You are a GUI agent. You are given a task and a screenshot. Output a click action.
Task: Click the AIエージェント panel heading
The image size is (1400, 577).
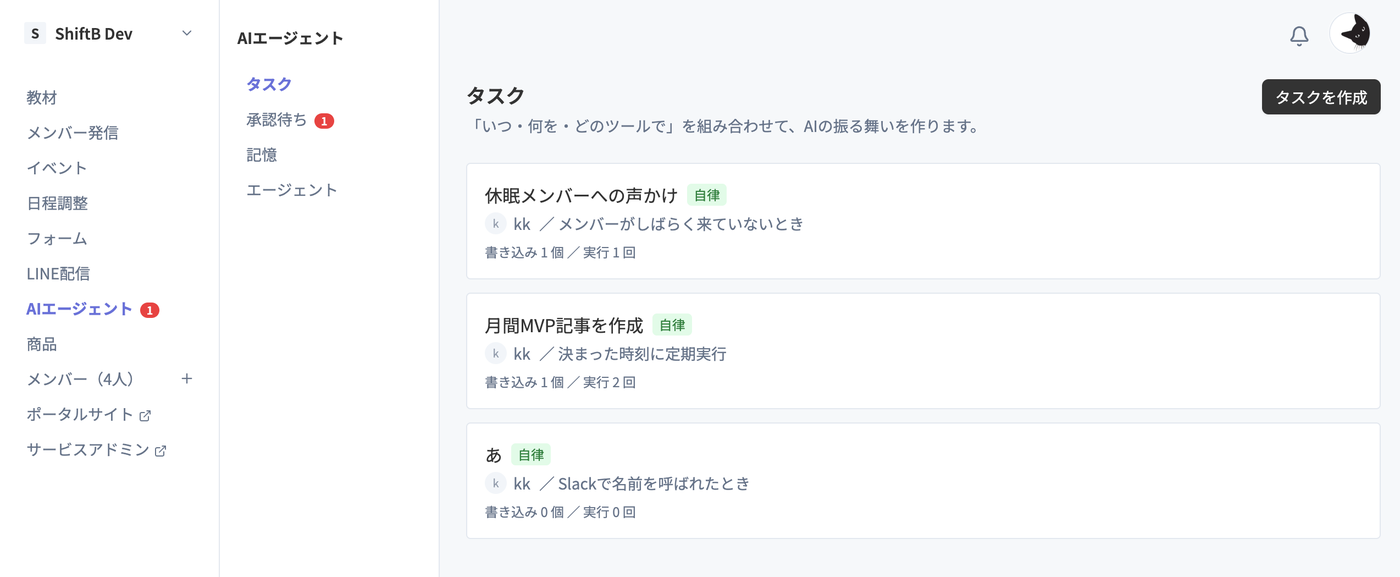290,39
